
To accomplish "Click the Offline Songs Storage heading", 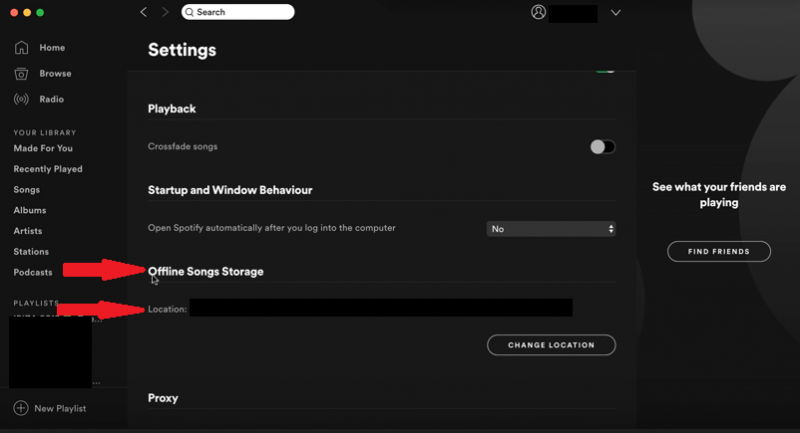I will pos(206,271).
